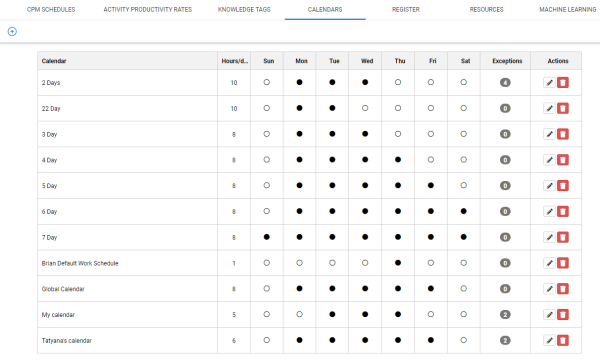The image size is (600, 361).
Task: Delete the 6 Day calendar
Action: pos(563,211)
